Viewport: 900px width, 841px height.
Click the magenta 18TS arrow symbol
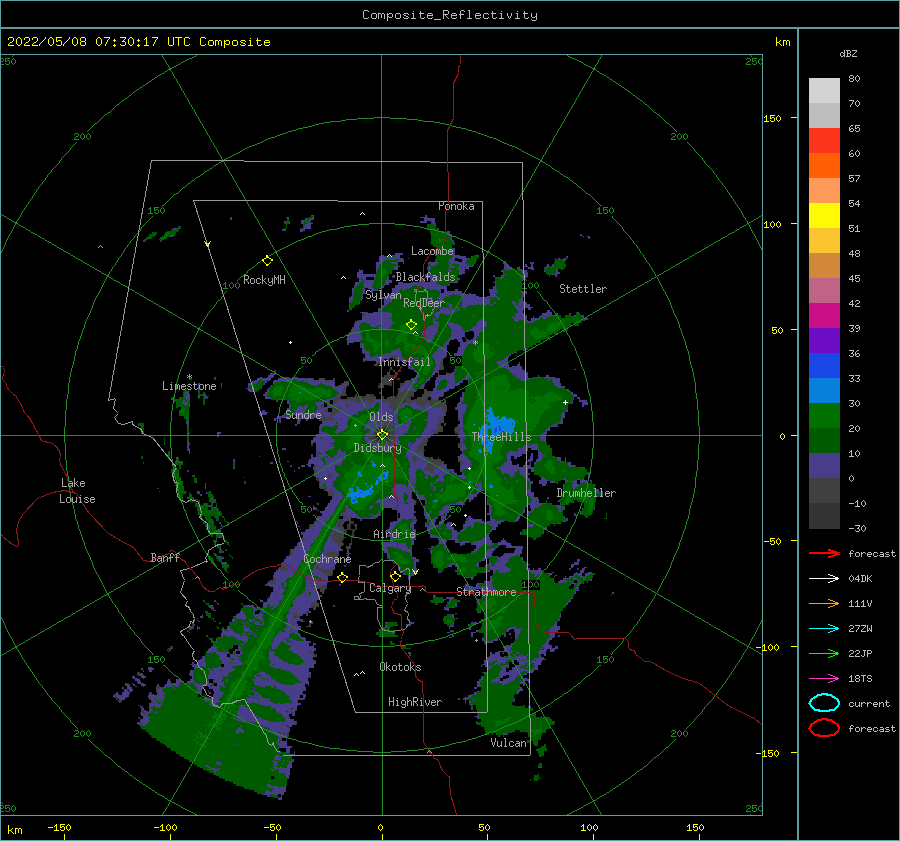click(x=824, y=679)
